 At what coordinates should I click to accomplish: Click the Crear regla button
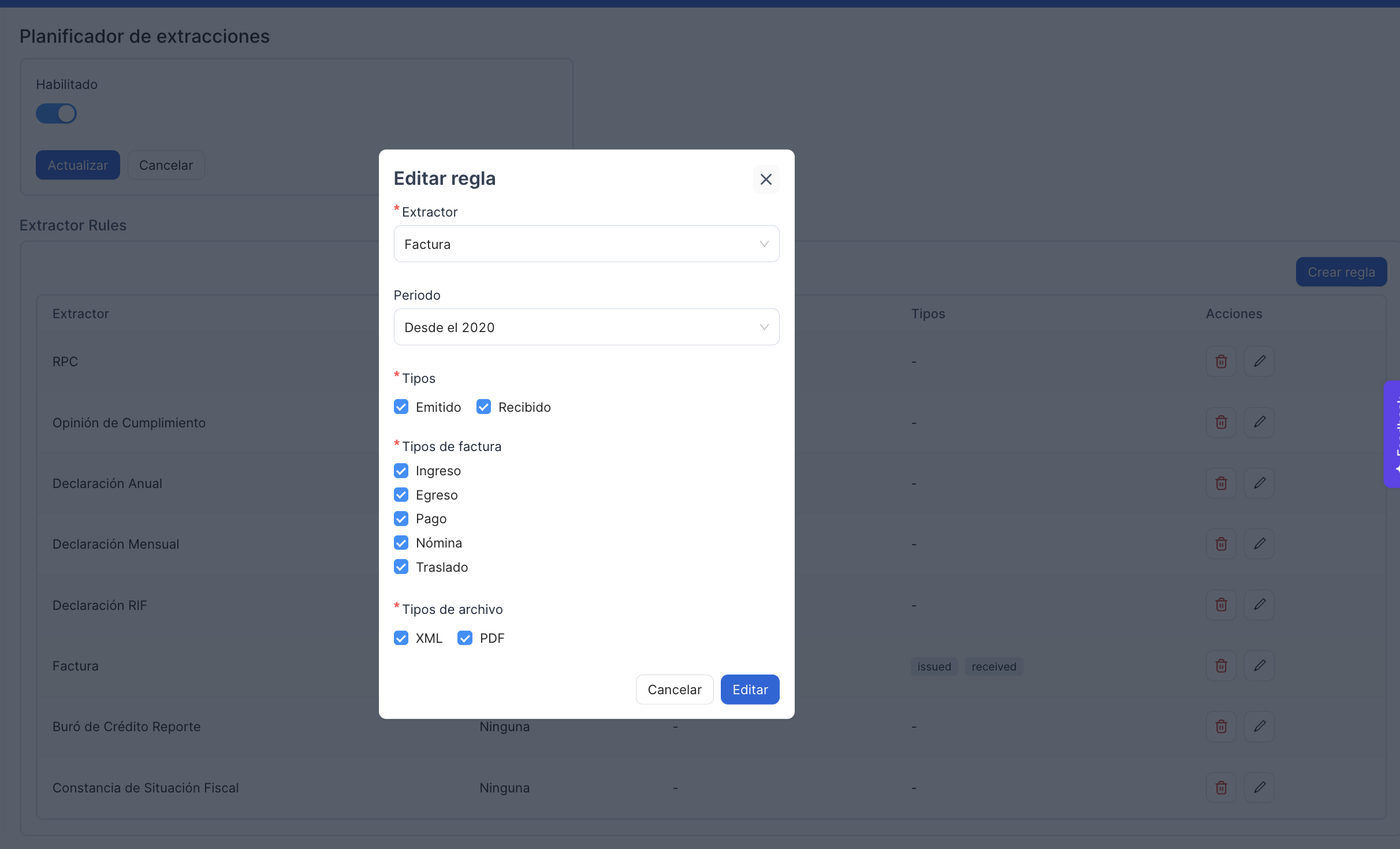[x=1341, y=272]
